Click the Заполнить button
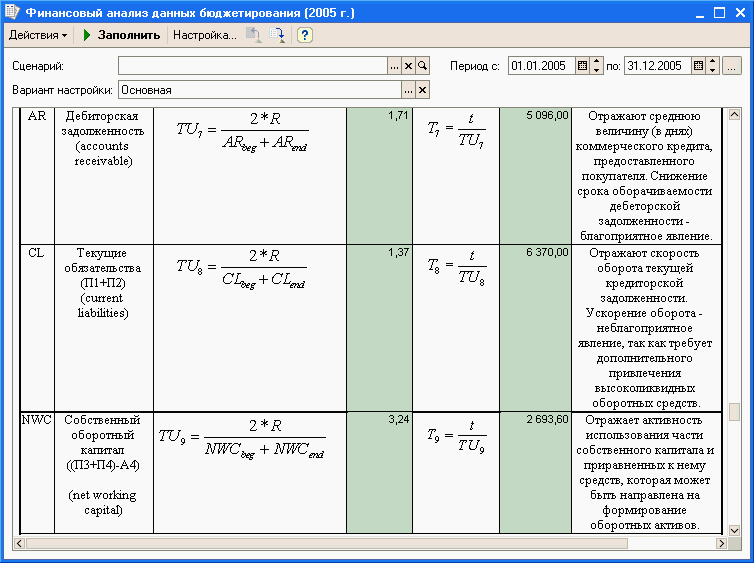 click(x=128, y=35)
